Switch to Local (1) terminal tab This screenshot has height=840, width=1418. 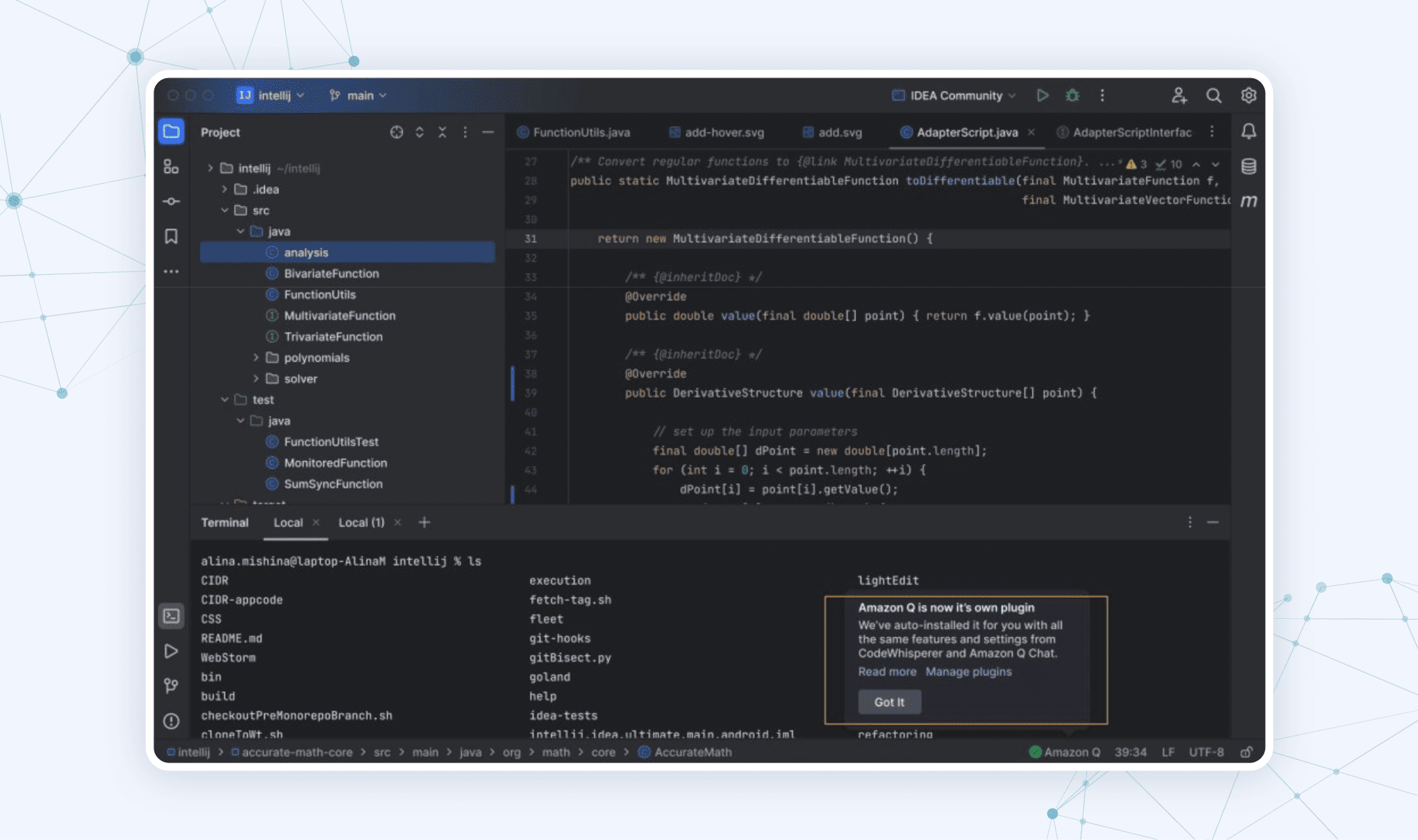(x=361, y=522)
